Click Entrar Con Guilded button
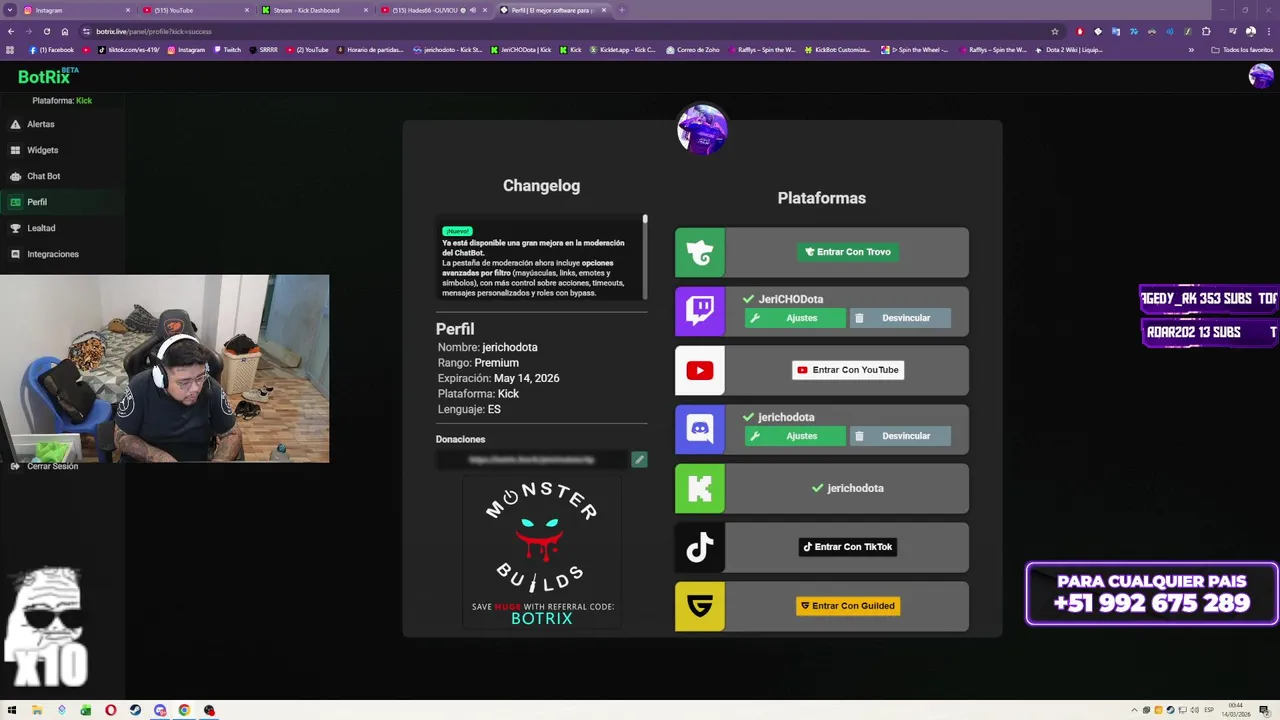Screen dimensions: 1280x720 pyautogui.click(x=848, y=606)
